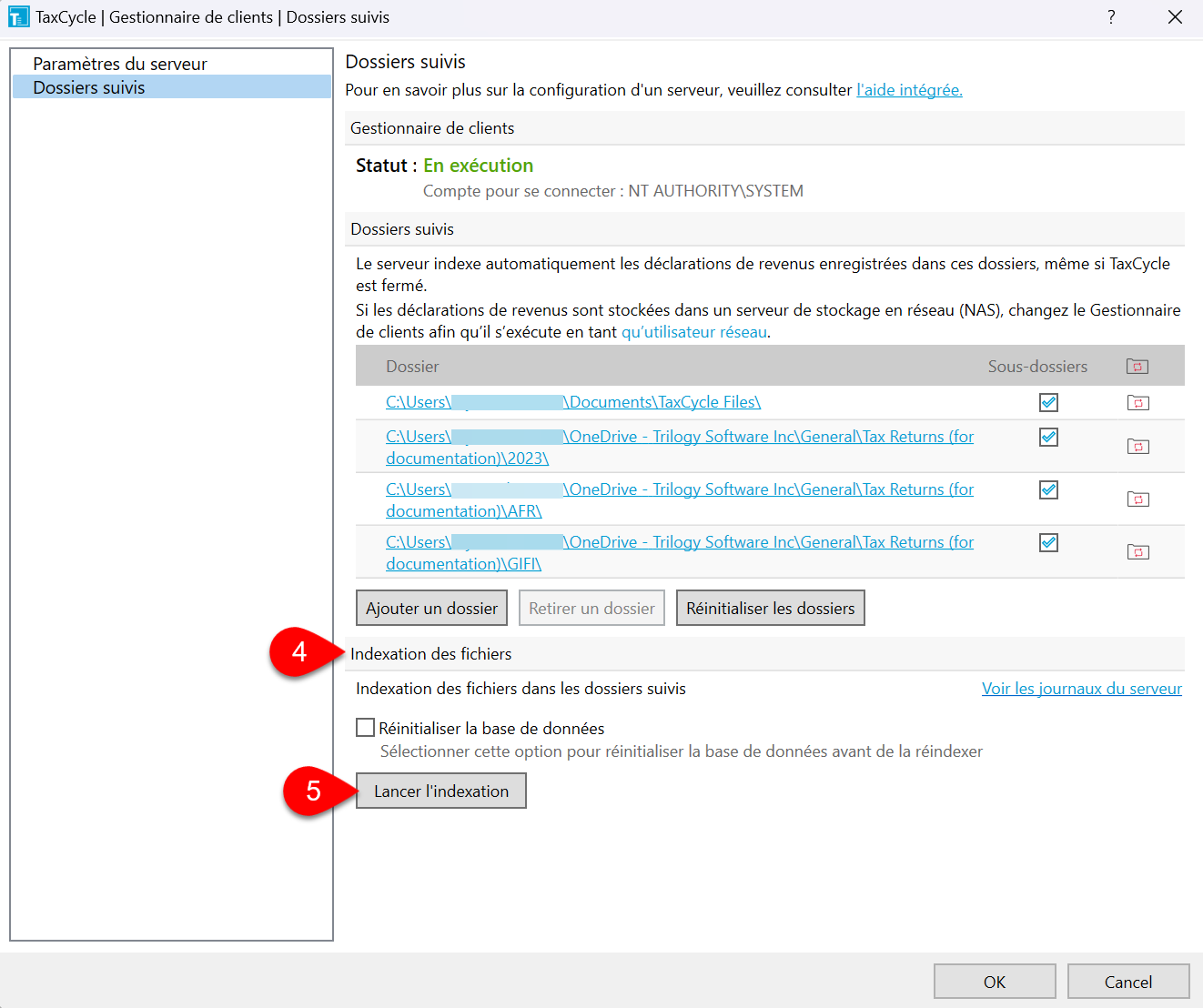This screenshot has height=1008, width=1203.
Task: Click Lancer l'indexation button
Action: click(441, 791)
